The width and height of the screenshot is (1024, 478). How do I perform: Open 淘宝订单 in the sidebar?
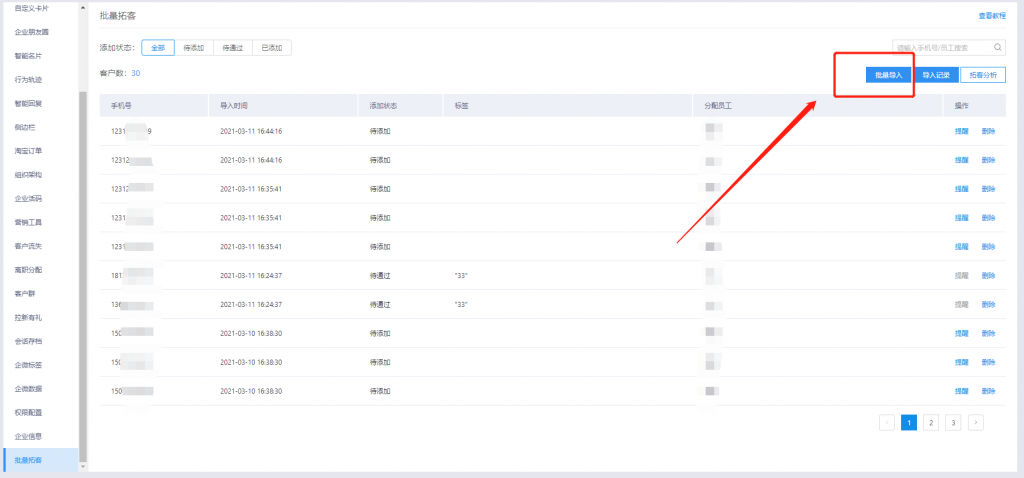tap(28, 151)
